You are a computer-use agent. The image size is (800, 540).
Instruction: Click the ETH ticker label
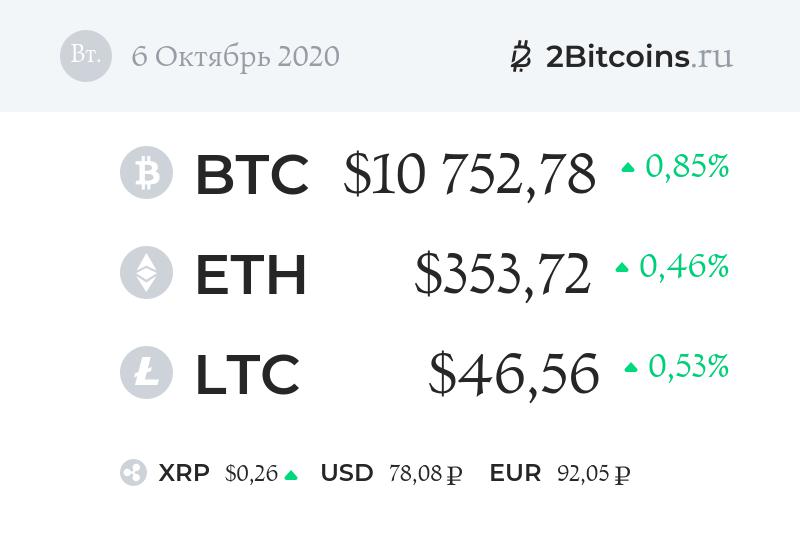[x=250, y=274]
